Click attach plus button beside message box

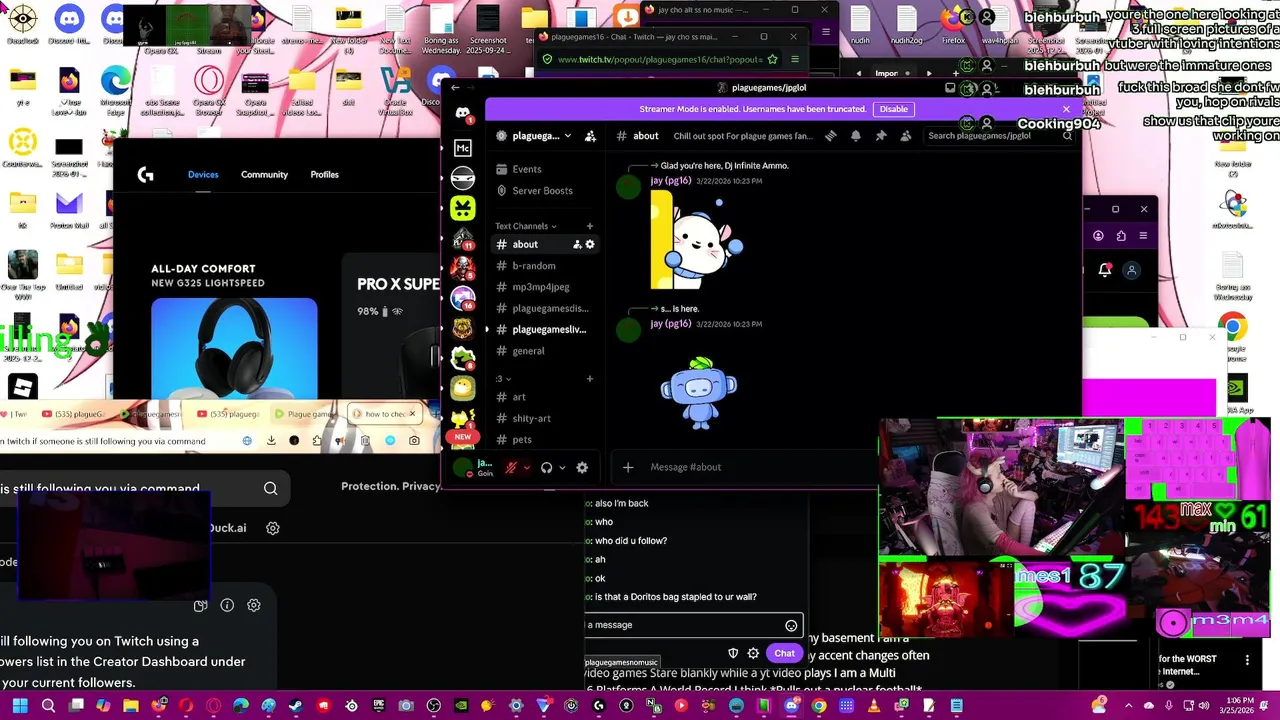(628, 467)
